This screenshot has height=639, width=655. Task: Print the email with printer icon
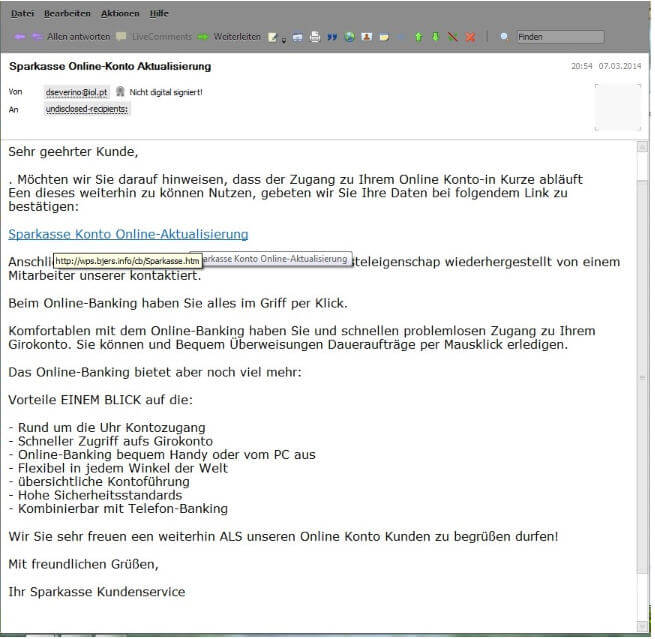[x=315, y=37]
